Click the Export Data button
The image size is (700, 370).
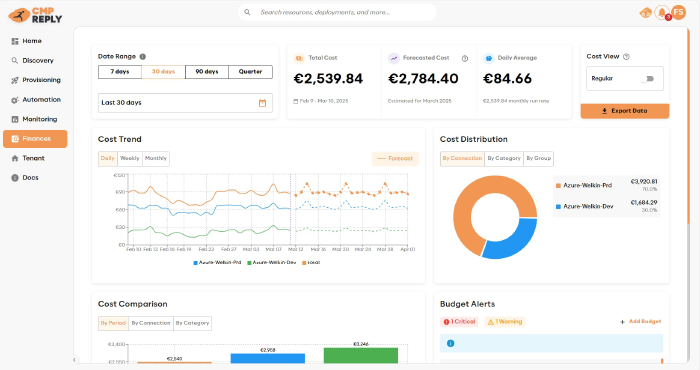[625, 111]
